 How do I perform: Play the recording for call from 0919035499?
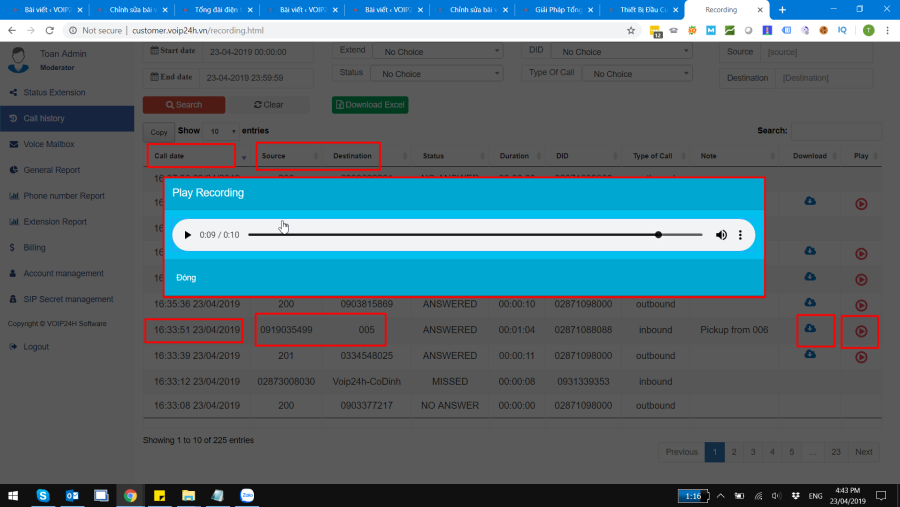click(x=860, y=331)
